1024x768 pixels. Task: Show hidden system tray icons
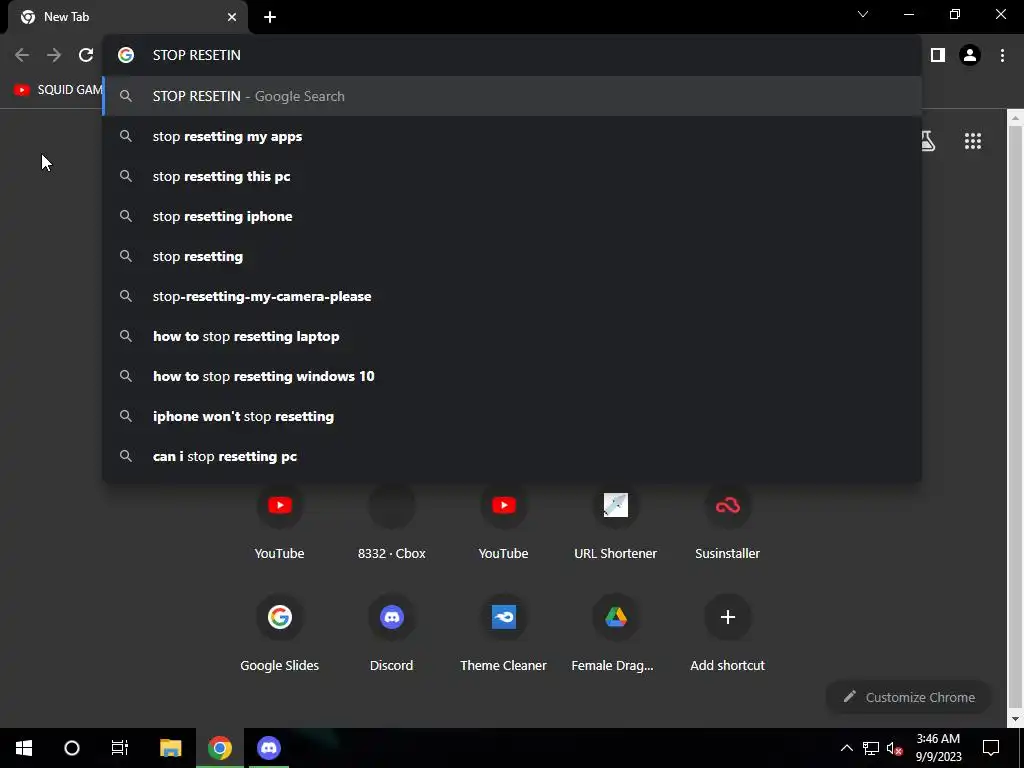point(846,748)
